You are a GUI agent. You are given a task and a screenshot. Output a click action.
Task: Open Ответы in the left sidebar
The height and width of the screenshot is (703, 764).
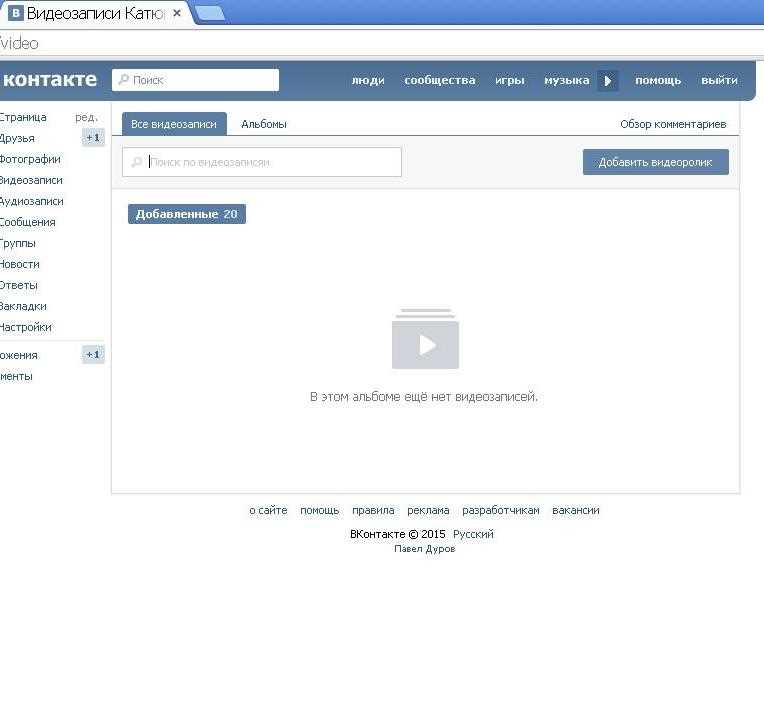pos(19,285)
